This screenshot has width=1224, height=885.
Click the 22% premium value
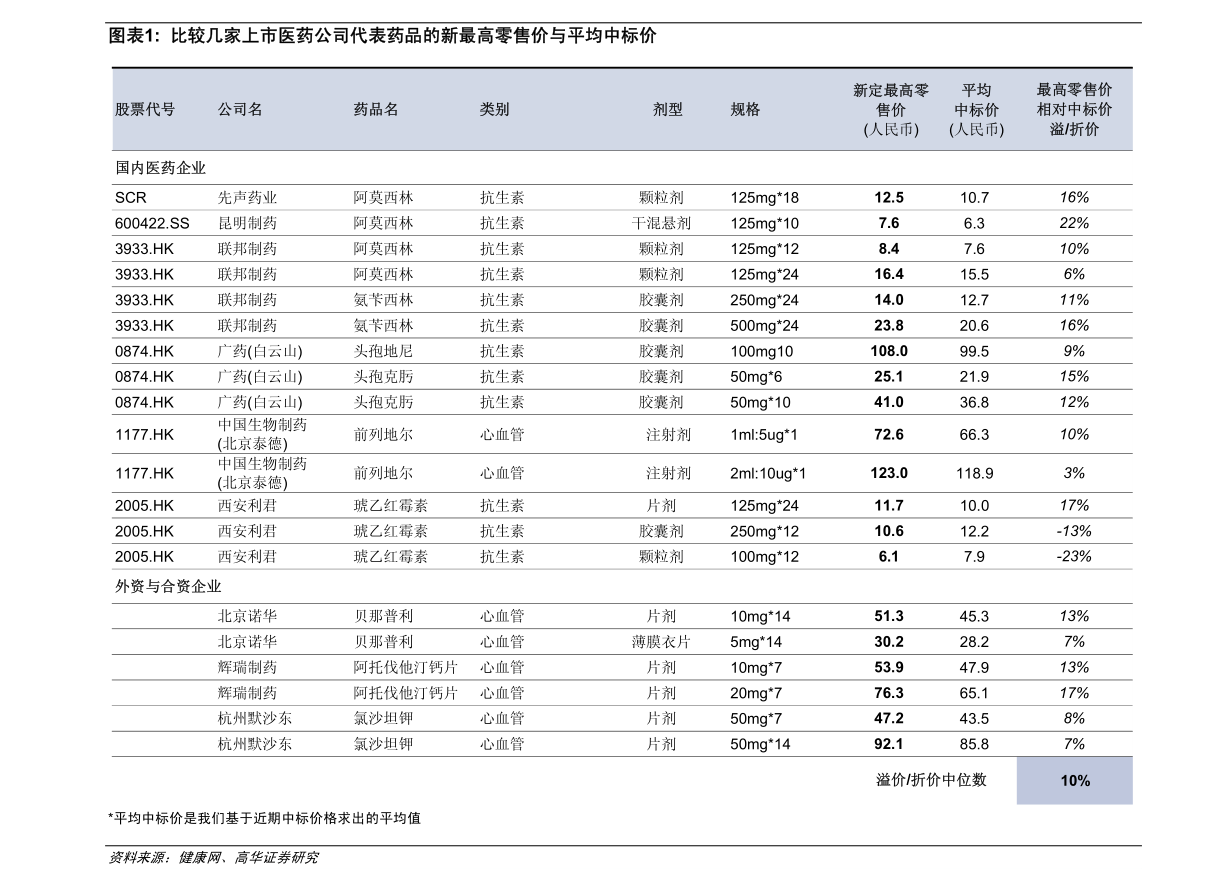pyautogui.click(x=1074, y=224)
